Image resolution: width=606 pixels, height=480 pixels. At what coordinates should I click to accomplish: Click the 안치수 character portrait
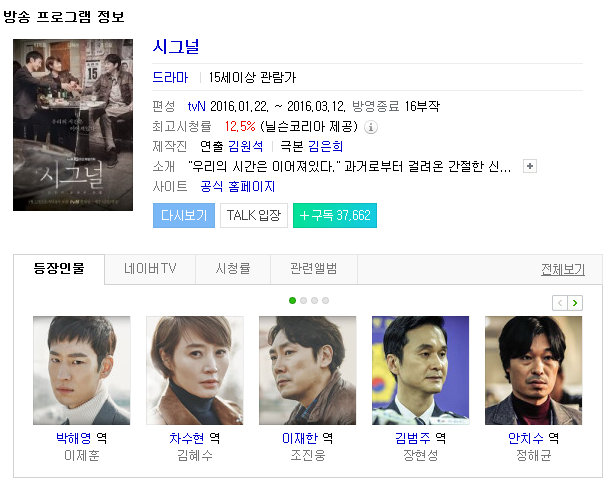pyautogui.click(x=533, y=370)
